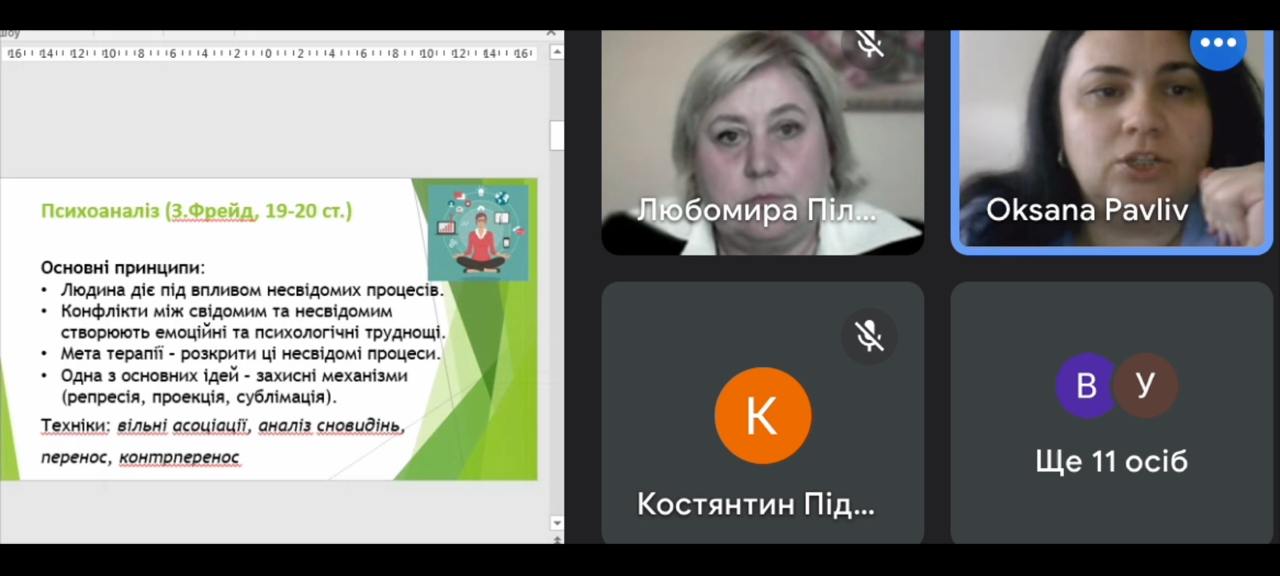This screenshot has width=1280, height=576.
Task: Click the vertical scrollbar thumb in presentation
Action: tap(556, 135)
